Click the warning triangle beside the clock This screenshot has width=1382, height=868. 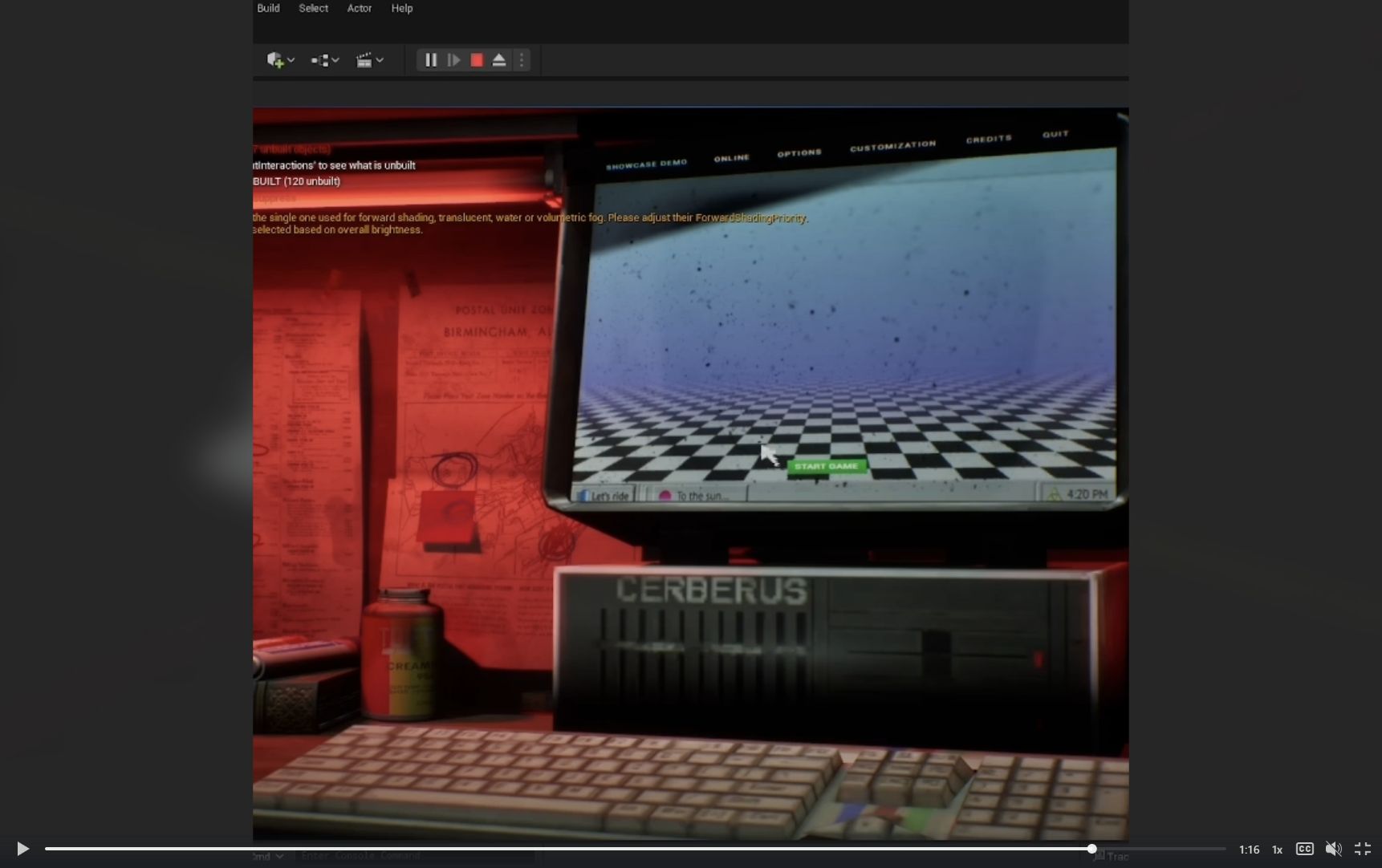pos(1054,494)
